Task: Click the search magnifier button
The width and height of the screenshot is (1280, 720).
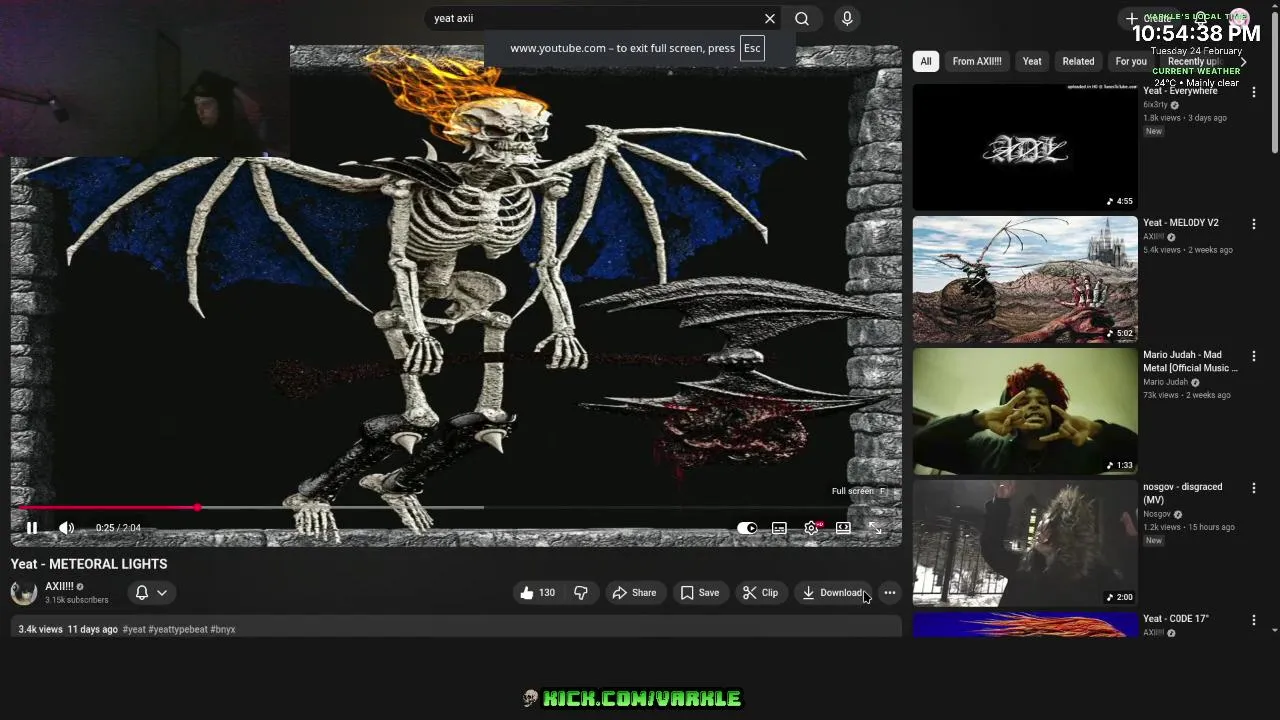Action: 802,18
